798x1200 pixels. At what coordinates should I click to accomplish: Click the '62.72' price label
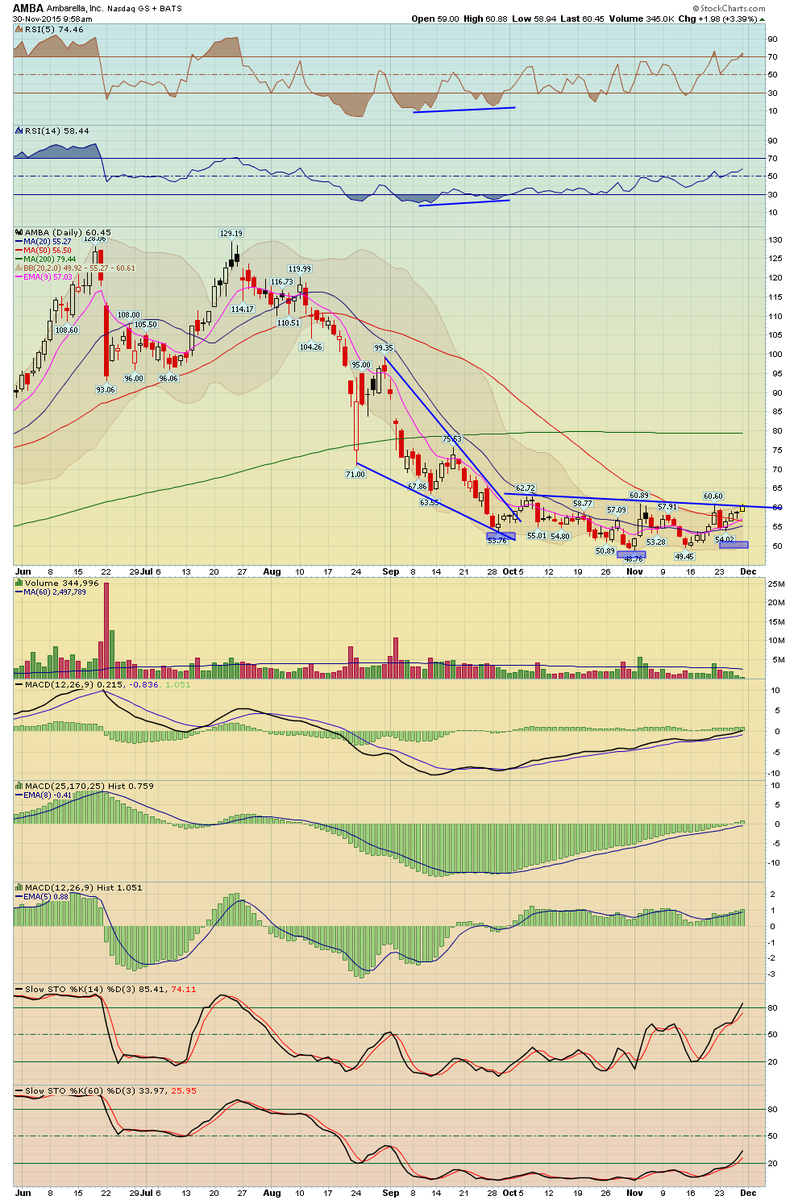click(526, 488)
